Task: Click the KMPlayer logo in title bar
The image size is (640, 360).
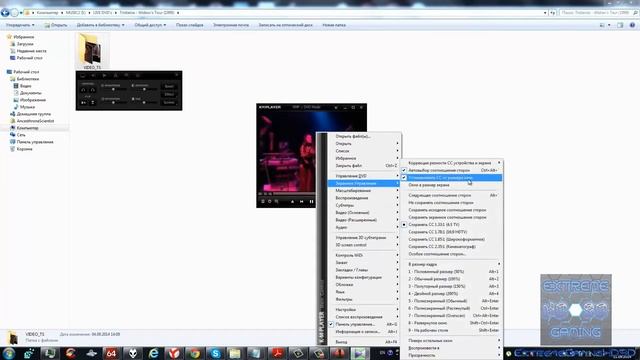Action: [x=270, y=107]
